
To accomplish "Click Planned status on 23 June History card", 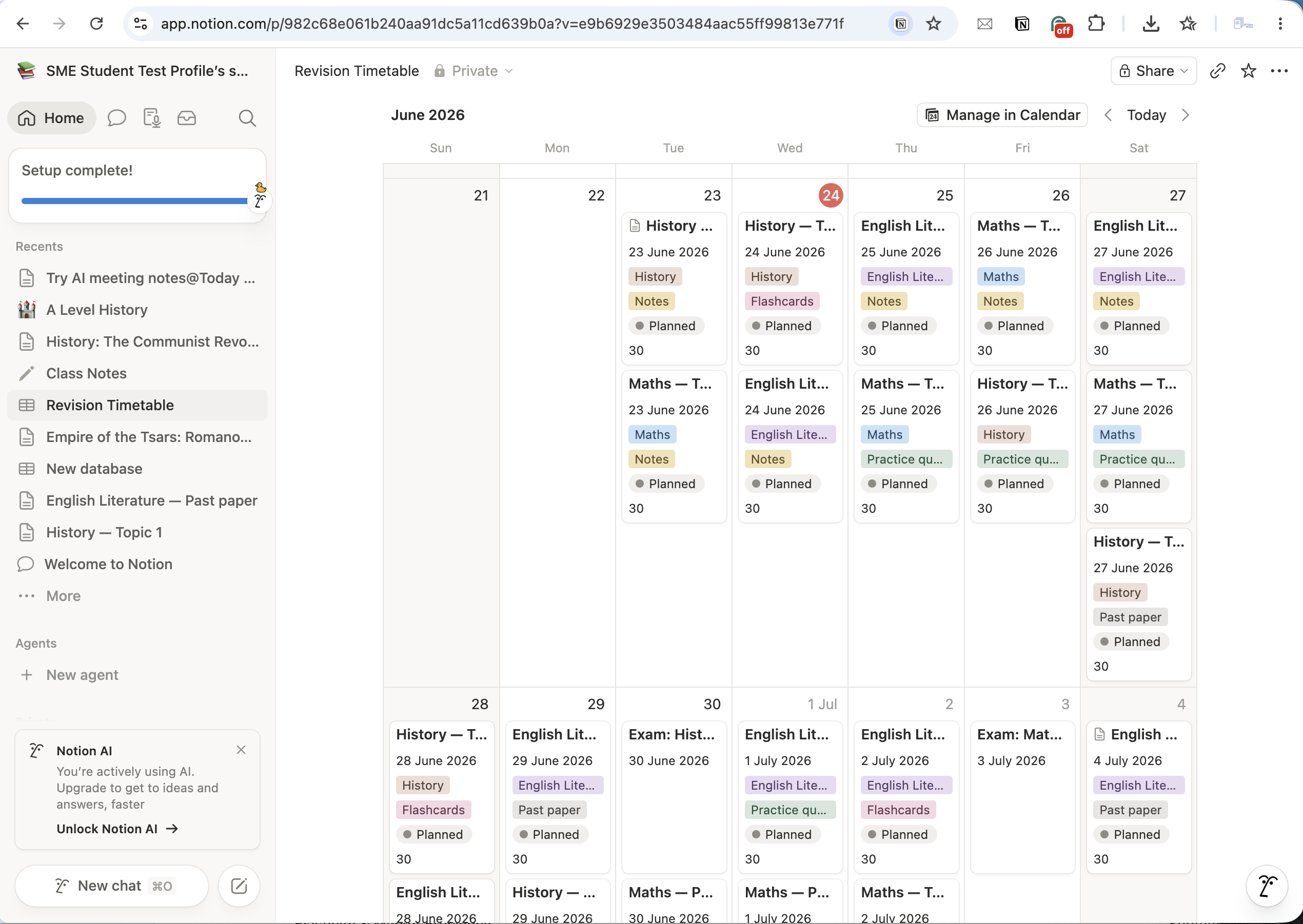I will (x=665, y=326).
